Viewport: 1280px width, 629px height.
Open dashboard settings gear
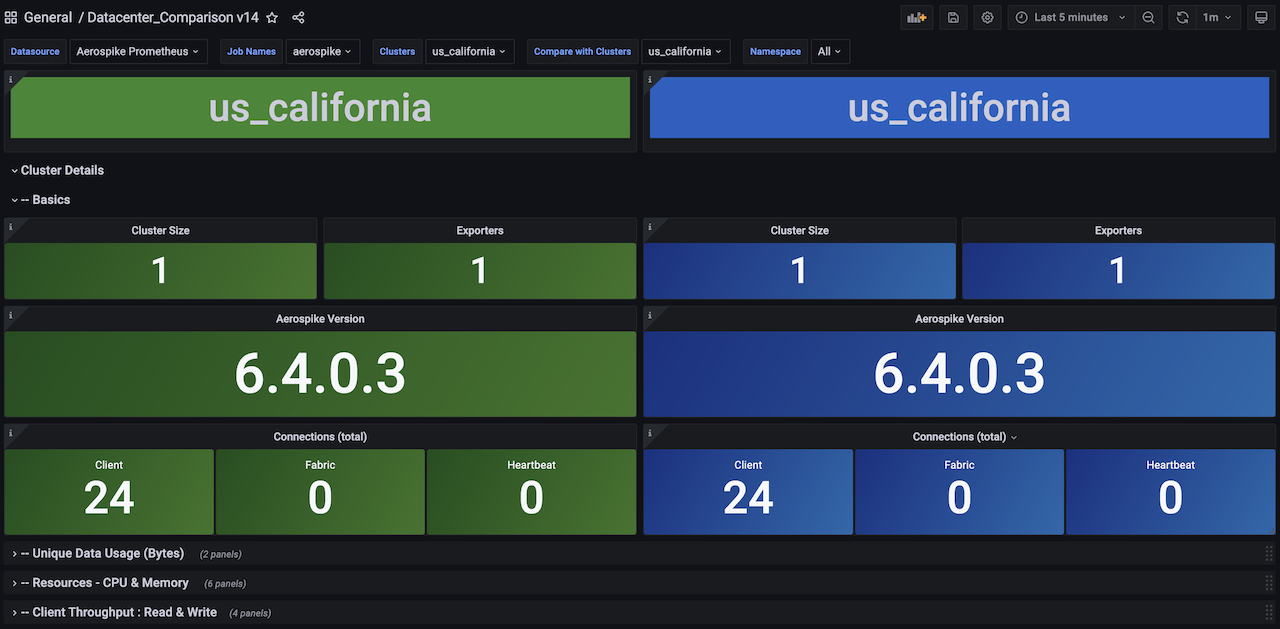point(988,18)
